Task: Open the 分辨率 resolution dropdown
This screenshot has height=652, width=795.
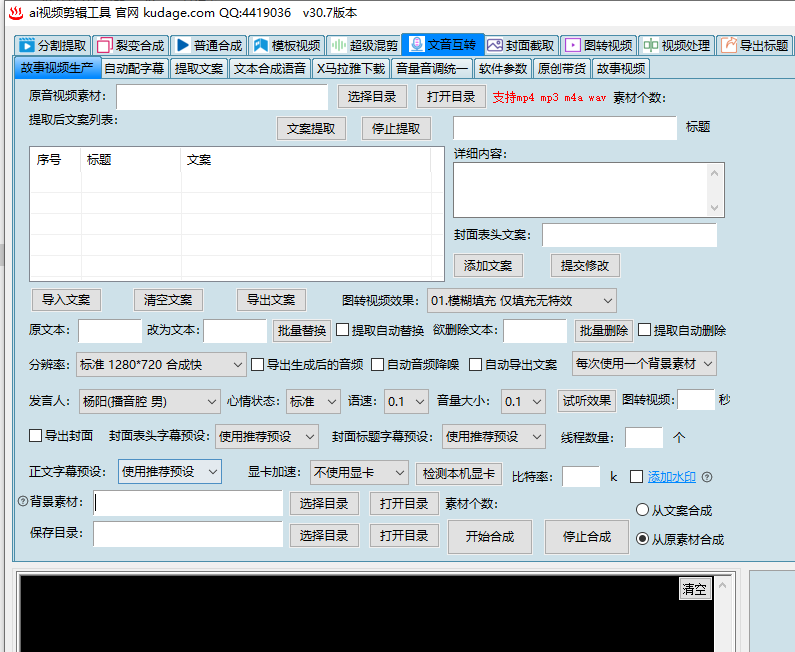Action: pos(161,365)
